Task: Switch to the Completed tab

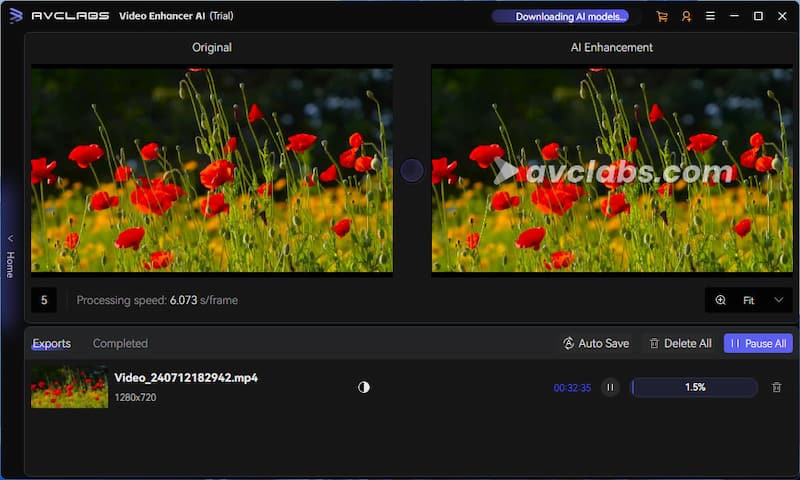Action: pyautogui.click(x=120, y=343)
